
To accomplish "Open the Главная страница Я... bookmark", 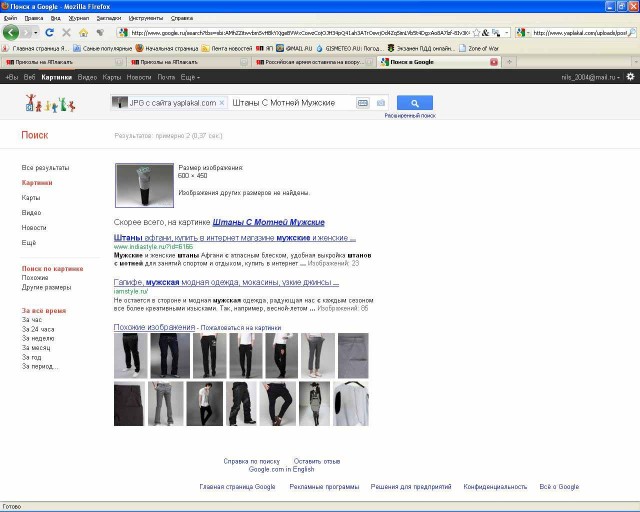I will point(36,48).
